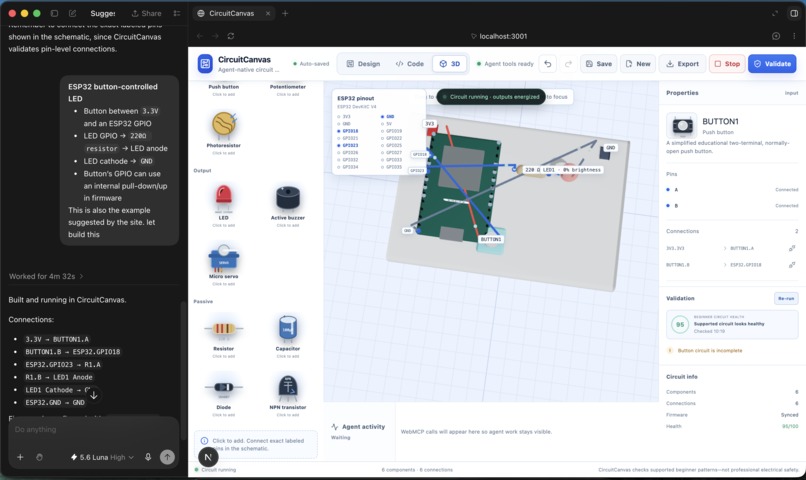Open browser pane three-dot menu

pos(794,36)
